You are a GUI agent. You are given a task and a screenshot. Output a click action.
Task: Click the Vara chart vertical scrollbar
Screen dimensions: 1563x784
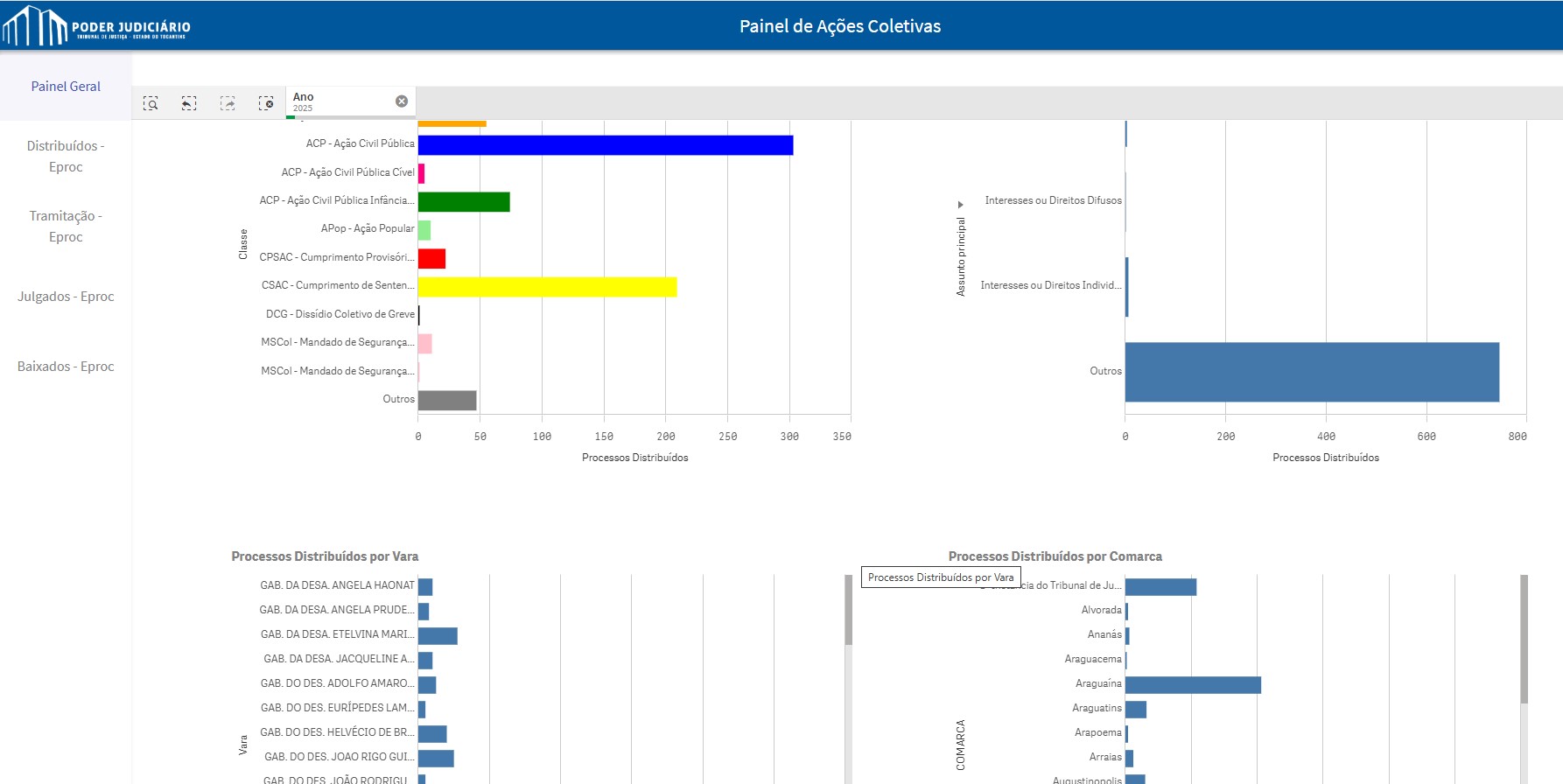pos(848,611)
